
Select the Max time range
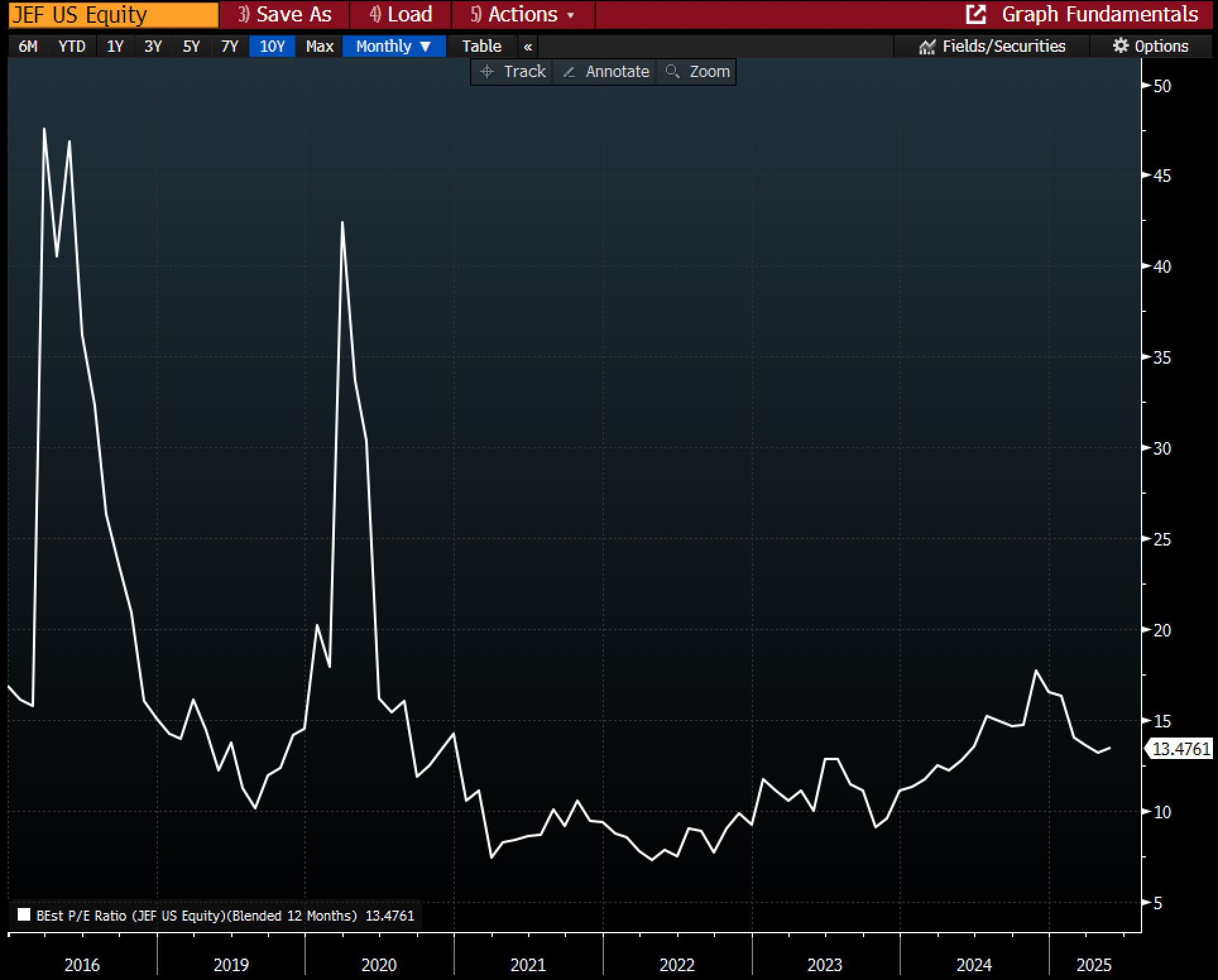coord(320,47)
